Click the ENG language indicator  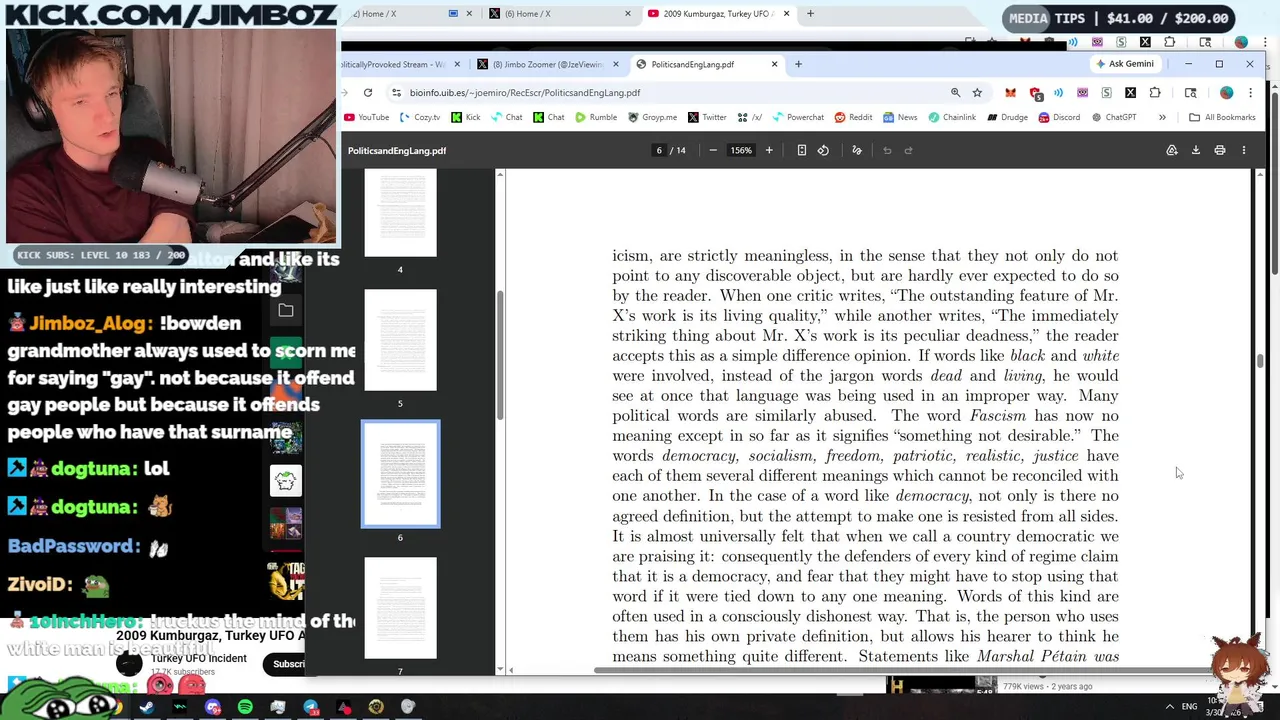1189,706
